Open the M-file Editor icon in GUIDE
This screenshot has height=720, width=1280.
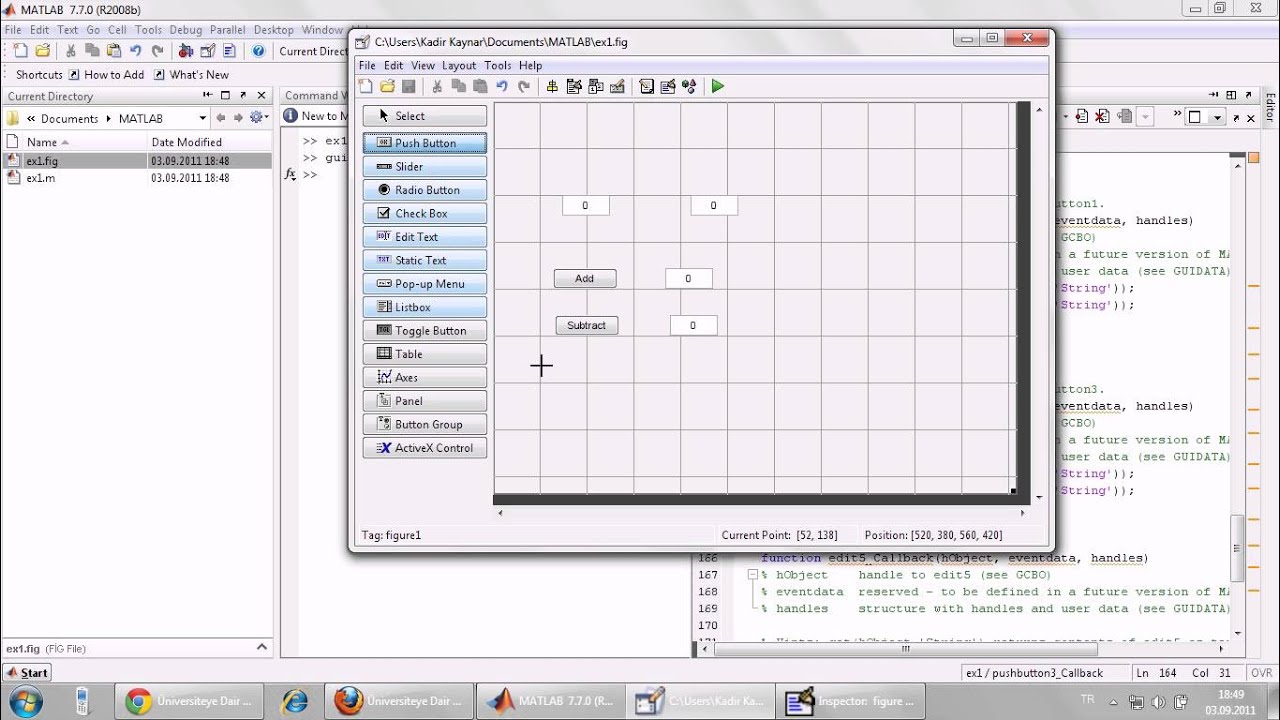647,87
